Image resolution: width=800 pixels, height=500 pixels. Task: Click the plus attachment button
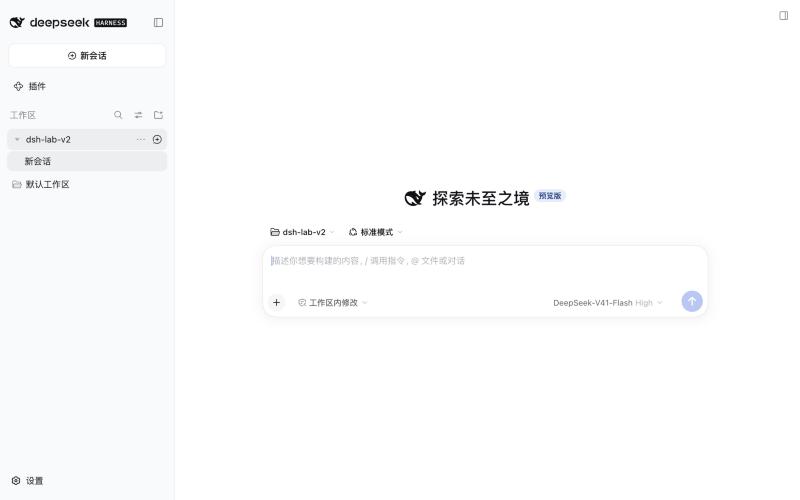tap(276, 303)
